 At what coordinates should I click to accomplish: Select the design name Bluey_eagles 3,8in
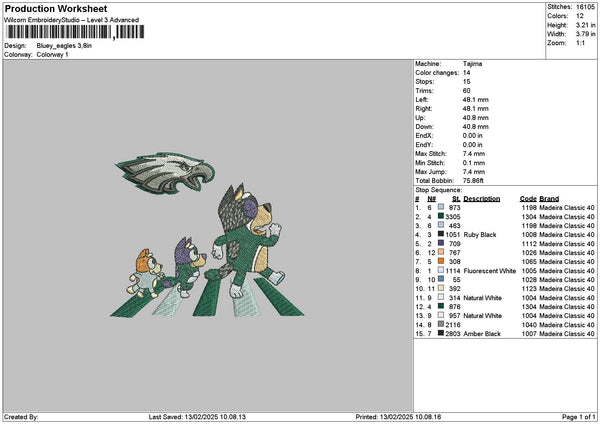coord(64,46)
